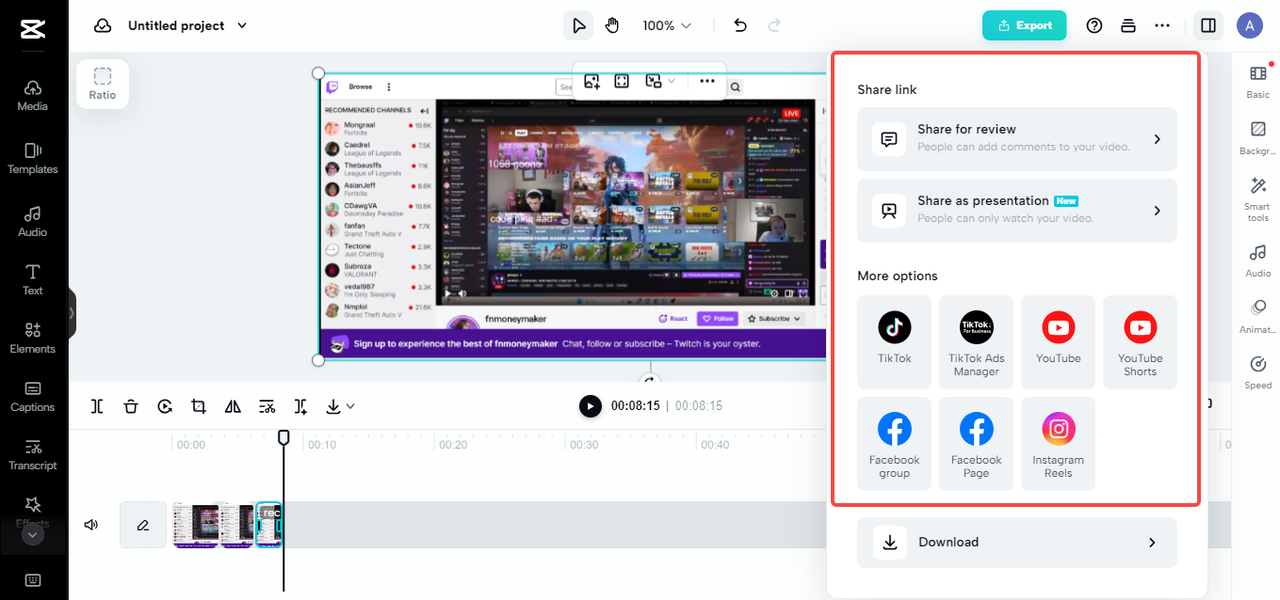Open the Transcript panel
This screenshot has height=600, width=1280.
(x=33, y=454)
